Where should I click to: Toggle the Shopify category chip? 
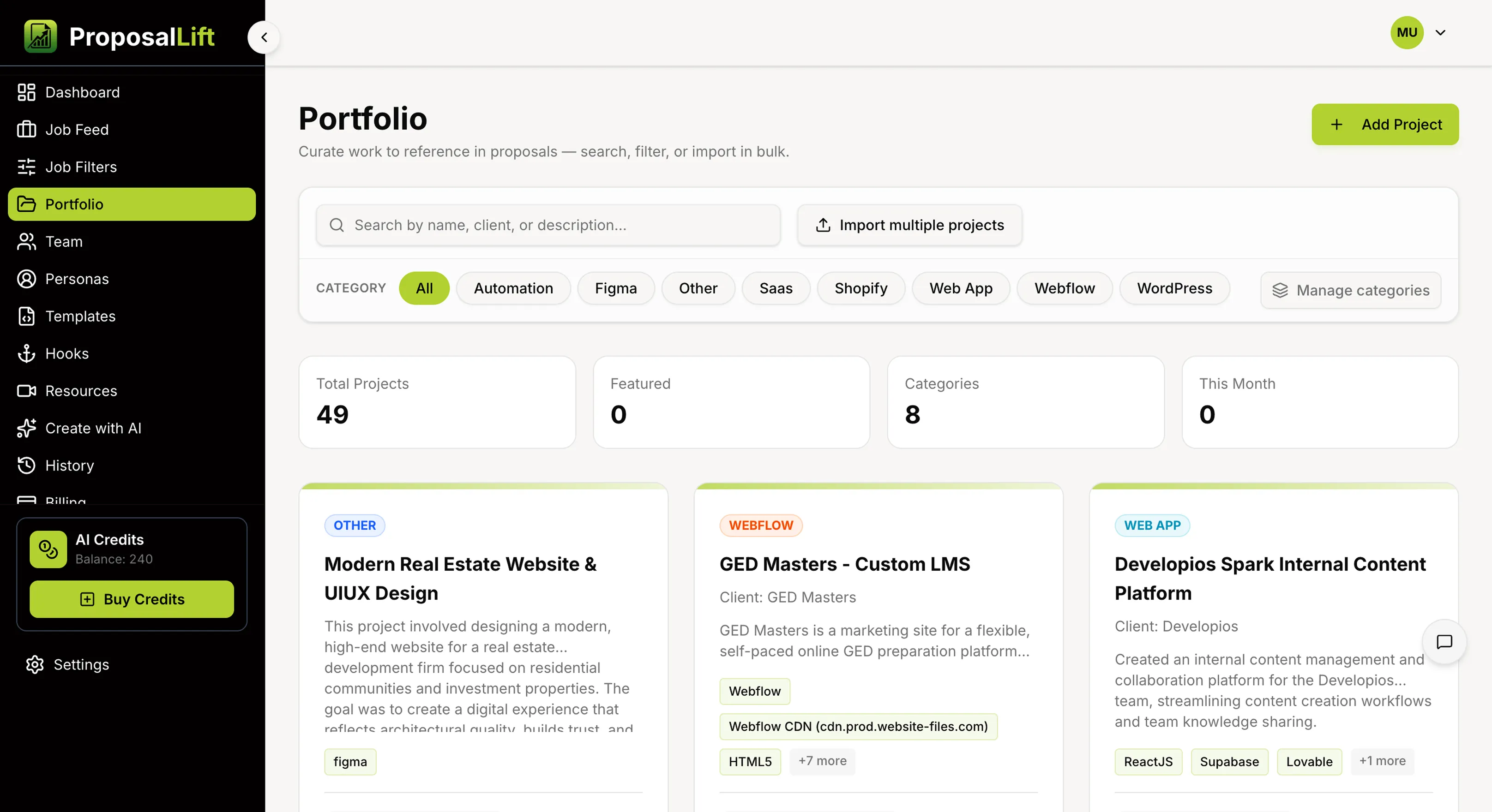point(860,288)
